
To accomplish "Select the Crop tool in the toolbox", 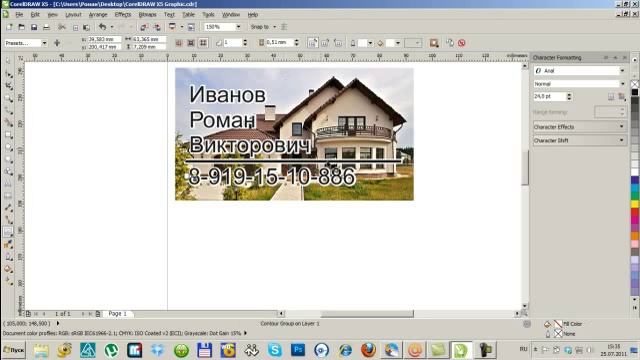I will click(8, 86).
